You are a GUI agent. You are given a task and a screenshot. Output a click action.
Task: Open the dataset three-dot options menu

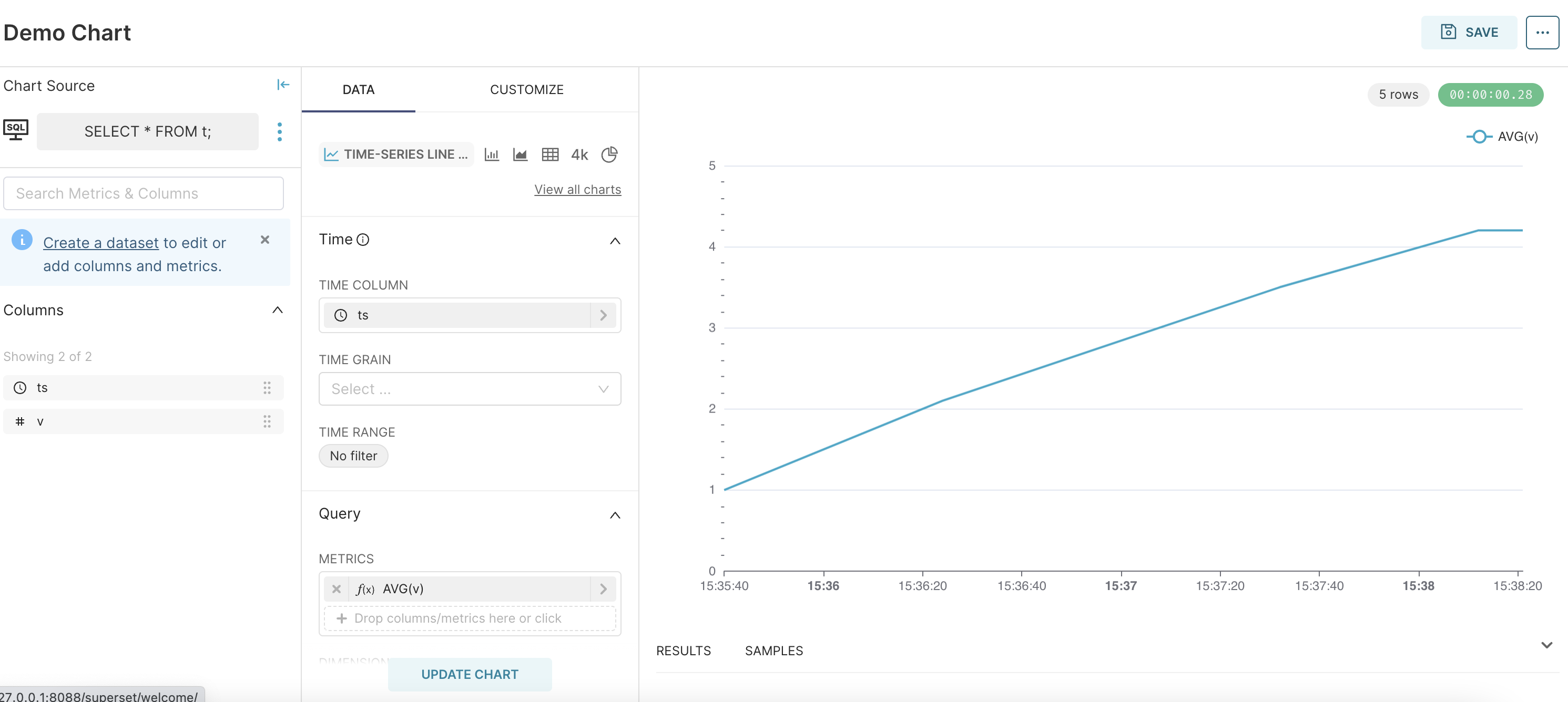pyautogui.click(x=279, y=131)
